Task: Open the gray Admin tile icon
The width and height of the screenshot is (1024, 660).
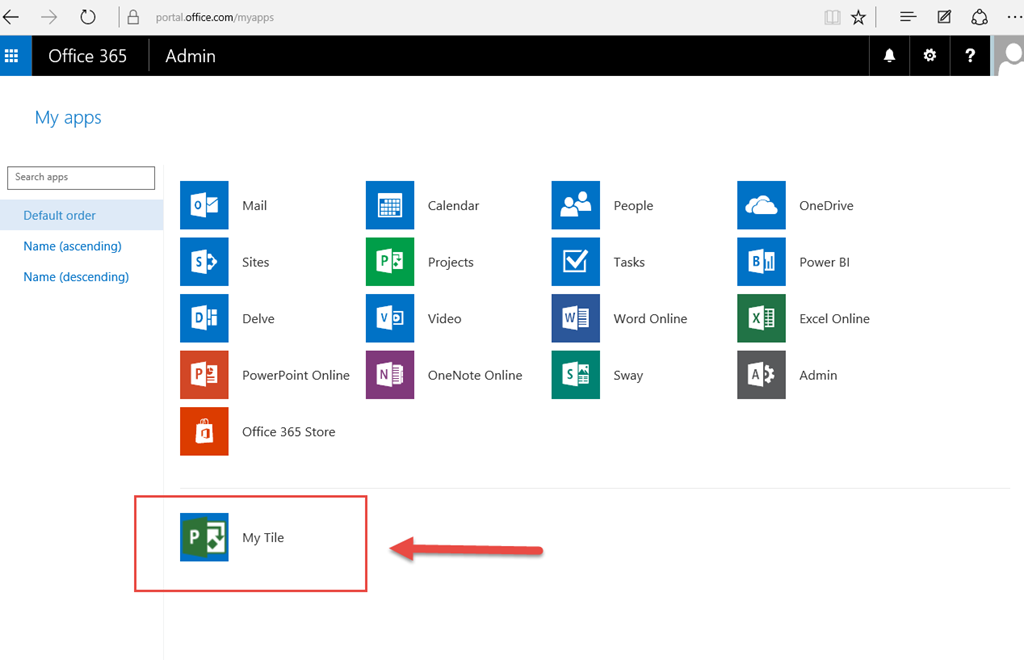Action: [x=761, y=375]
